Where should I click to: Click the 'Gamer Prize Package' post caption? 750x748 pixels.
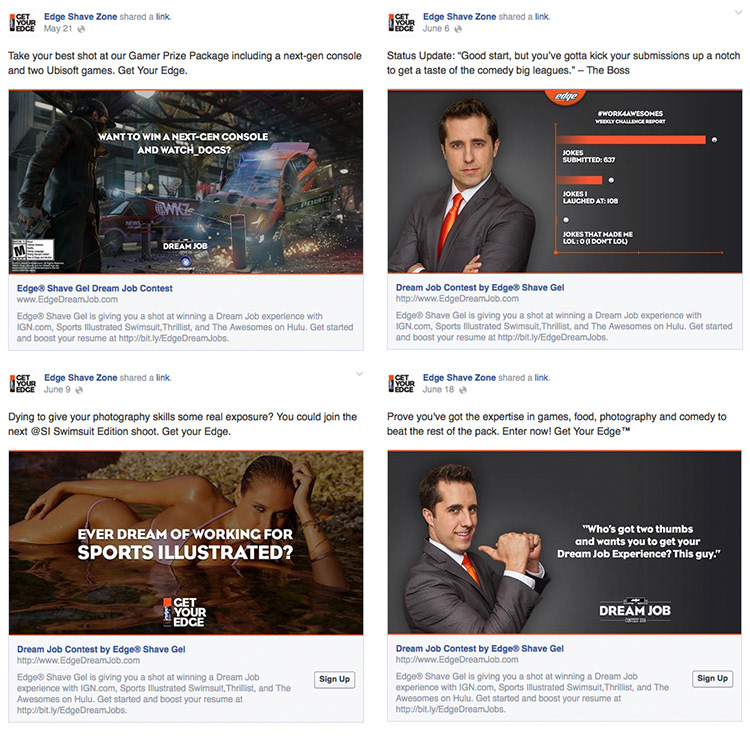tap(185, 63)
